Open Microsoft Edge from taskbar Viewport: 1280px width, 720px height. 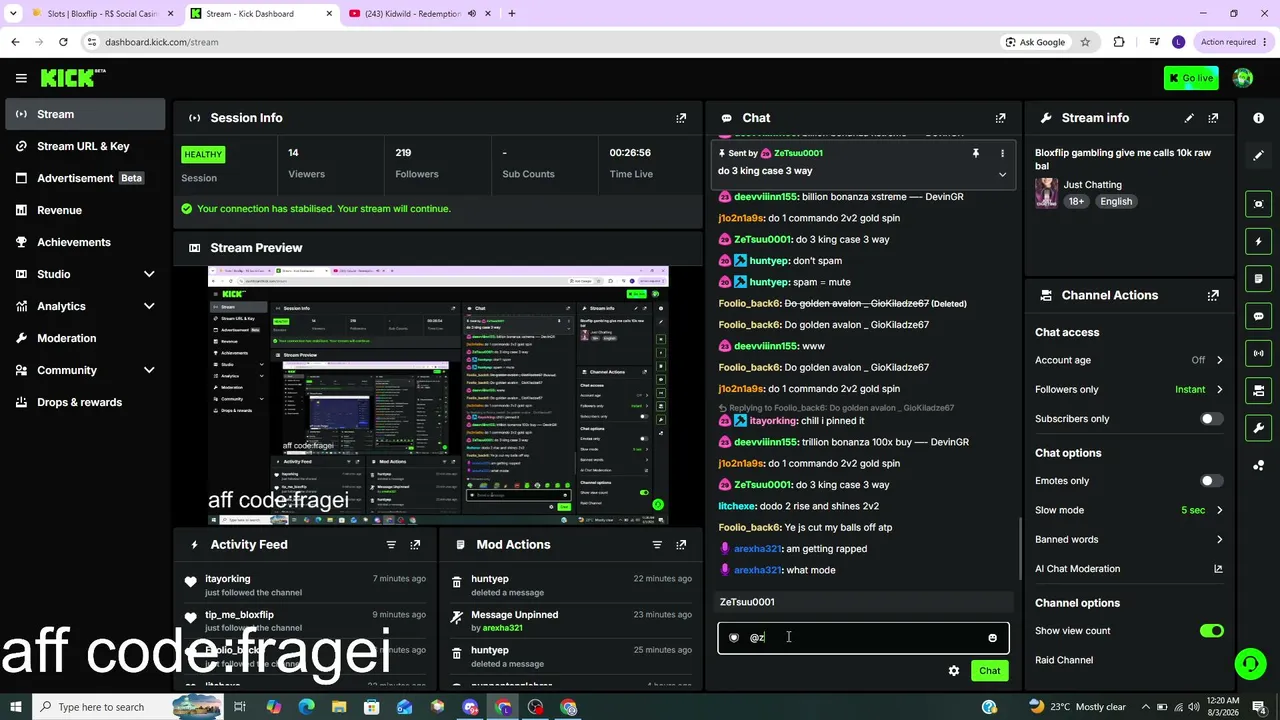tap(306, 707)
